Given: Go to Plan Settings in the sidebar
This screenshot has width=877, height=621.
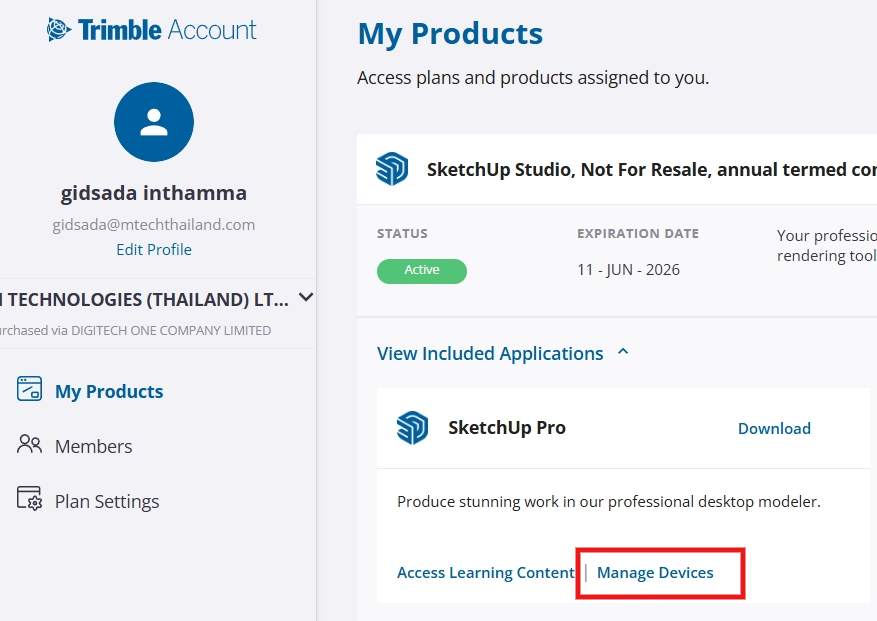Looking at the screenshot, I should (107, 501).
